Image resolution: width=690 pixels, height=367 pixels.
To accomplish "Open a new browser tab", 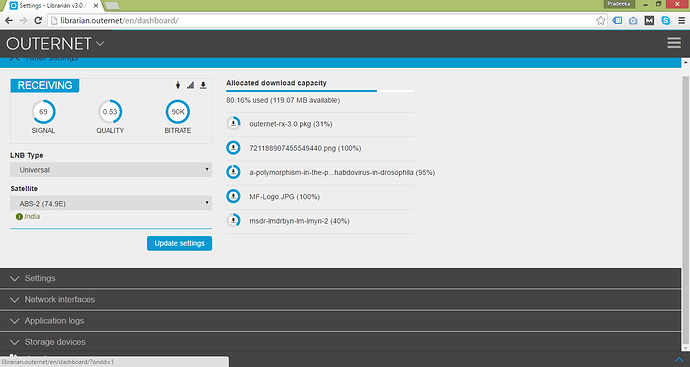I will point(112,5).
